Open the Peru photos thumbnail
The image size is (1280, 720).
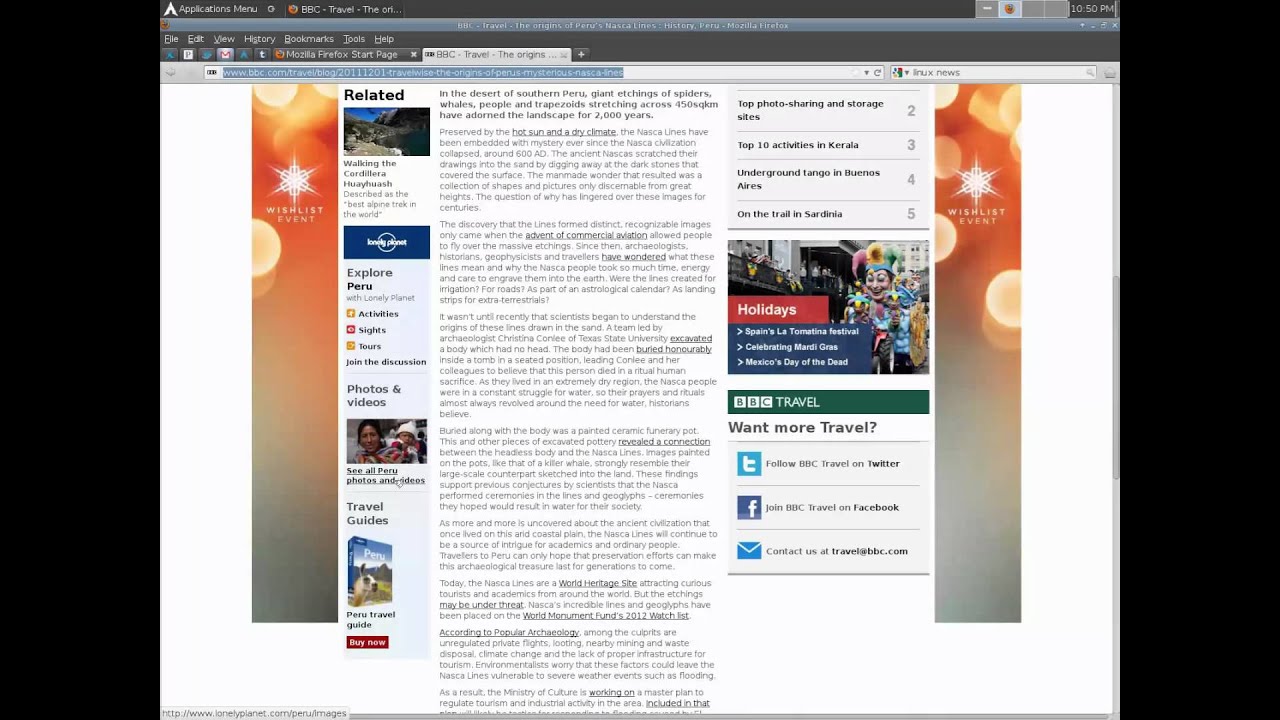click(x=386, y=441)
